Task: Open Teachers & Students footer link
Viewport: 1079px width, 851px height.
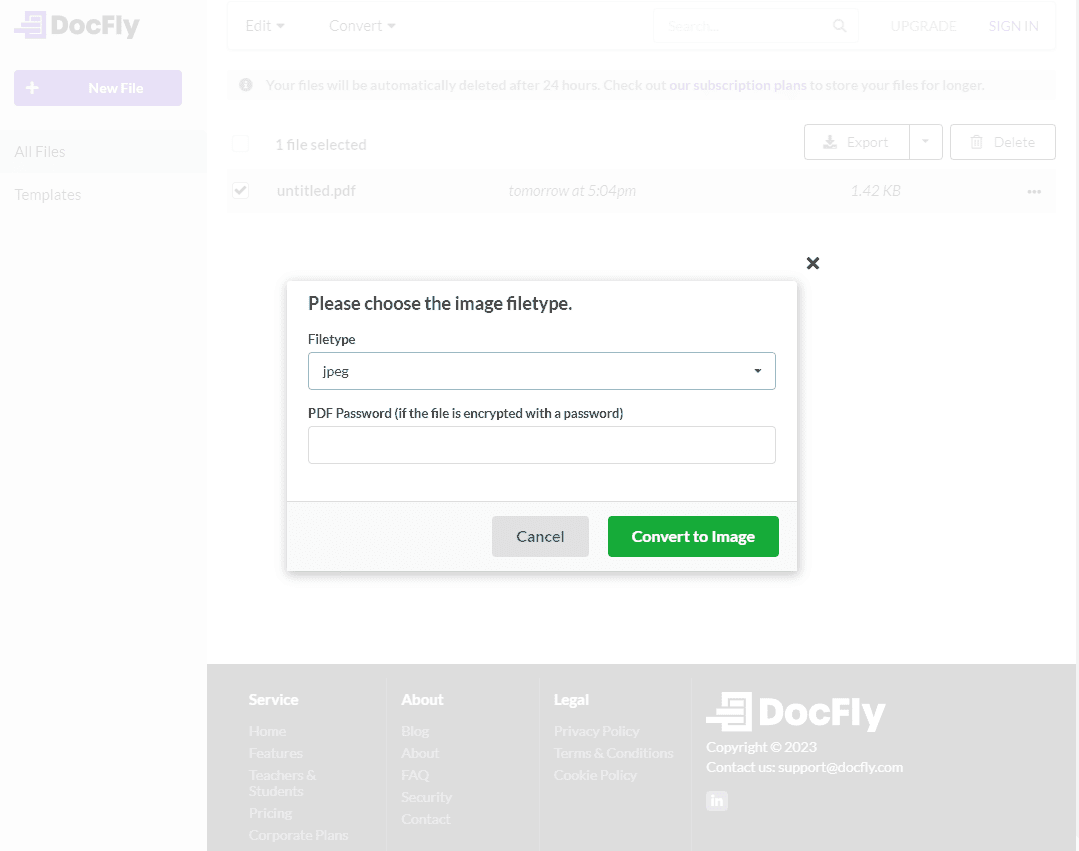Action: tap(282, 783)
